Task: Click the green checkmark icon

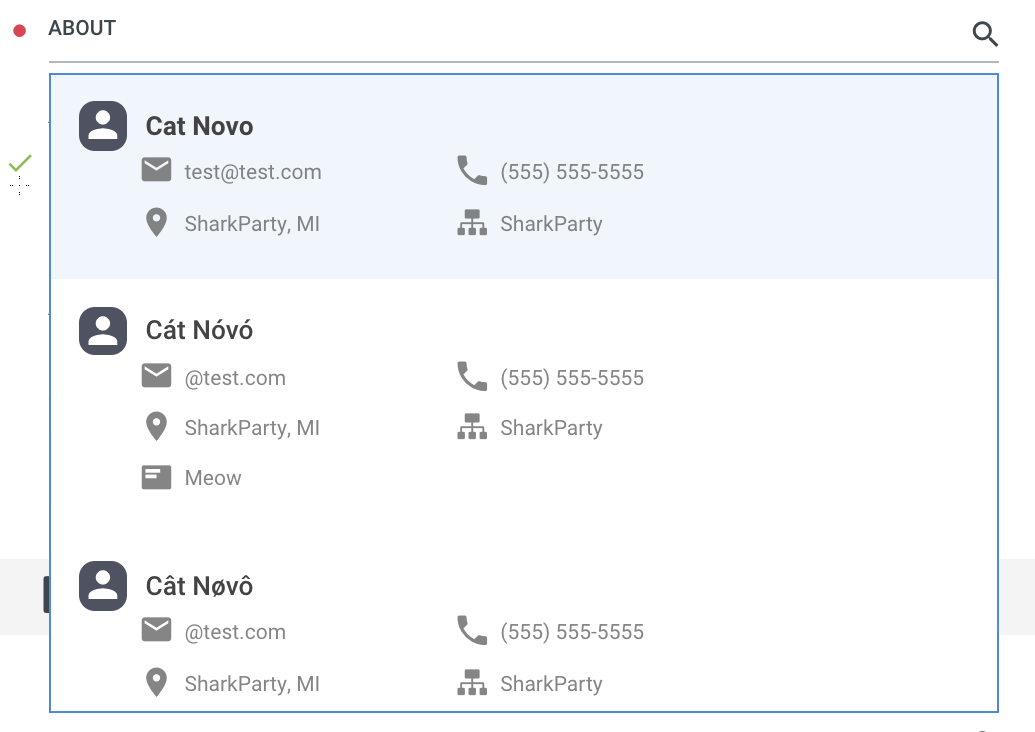Action: tap(20, 162)
